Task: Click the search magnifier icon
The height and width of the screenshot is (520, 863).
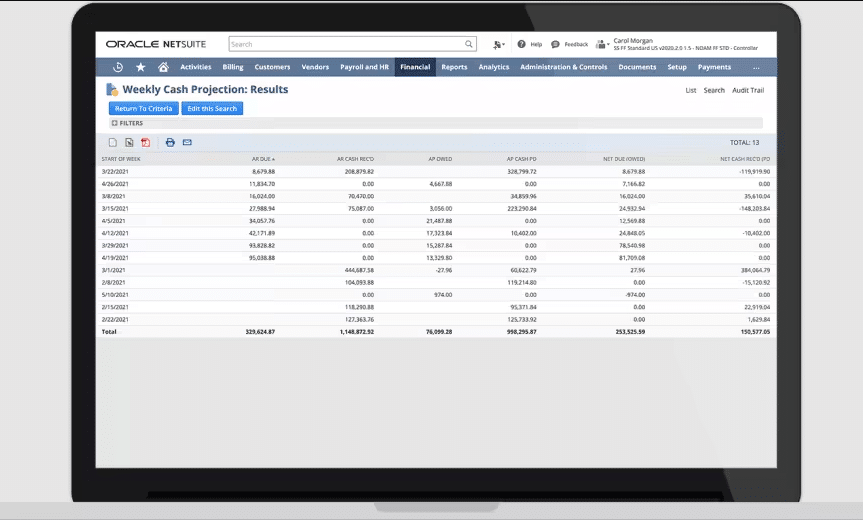Action: pos(469,44)
